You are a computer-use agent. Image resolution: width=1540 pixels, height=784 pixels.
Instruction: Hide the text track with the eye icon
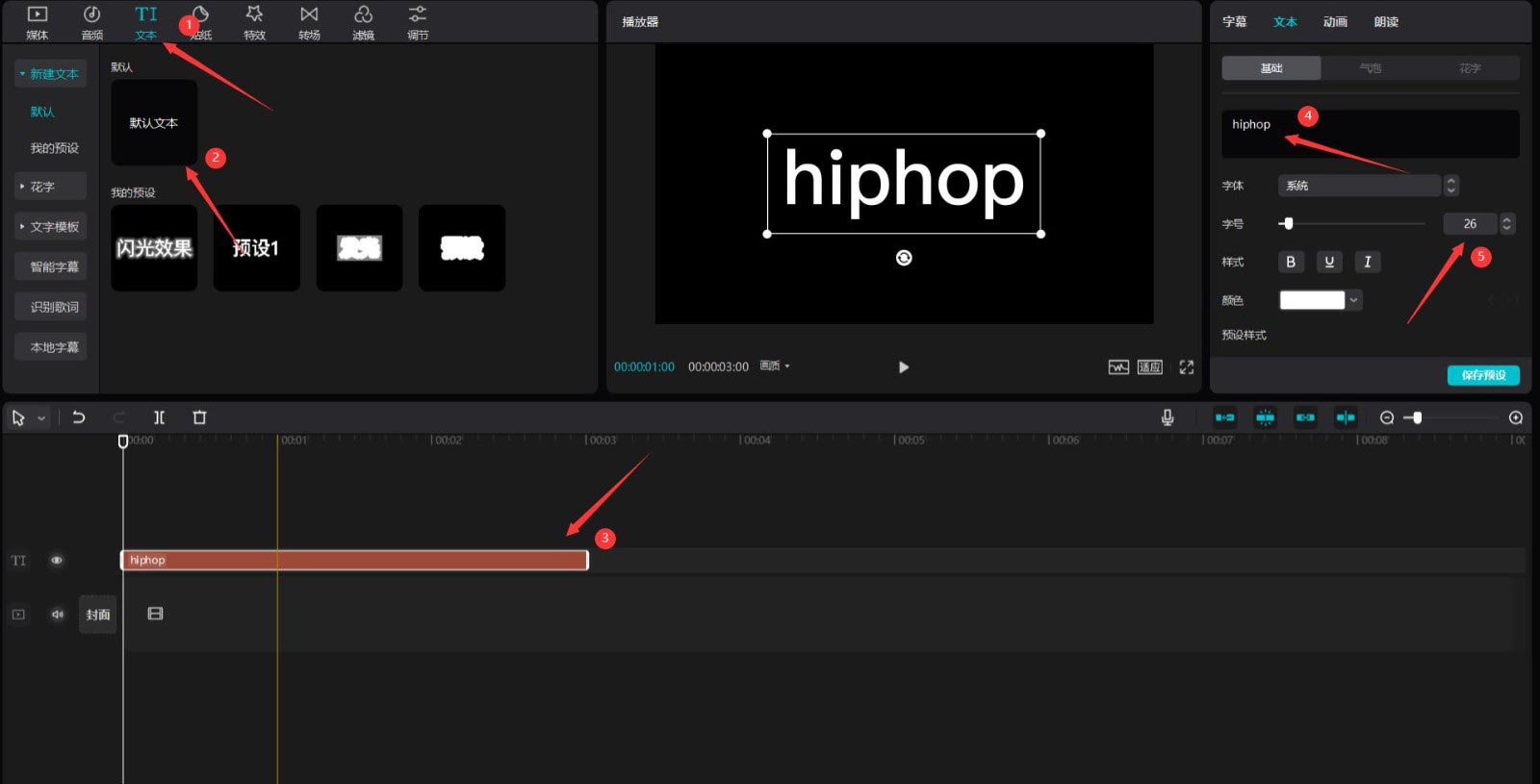click(x=57, y=560)
